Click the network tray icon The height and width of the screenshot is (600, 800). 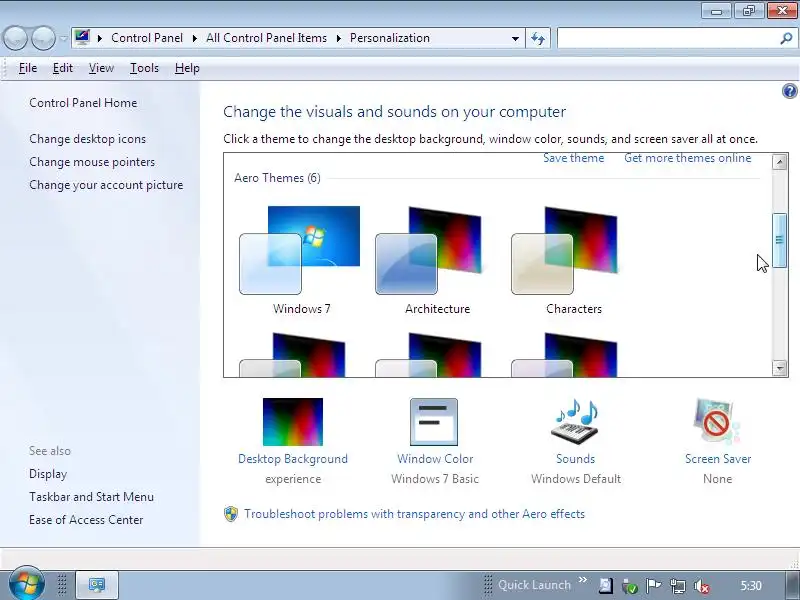pyautogui.click(x=678, y=586)
